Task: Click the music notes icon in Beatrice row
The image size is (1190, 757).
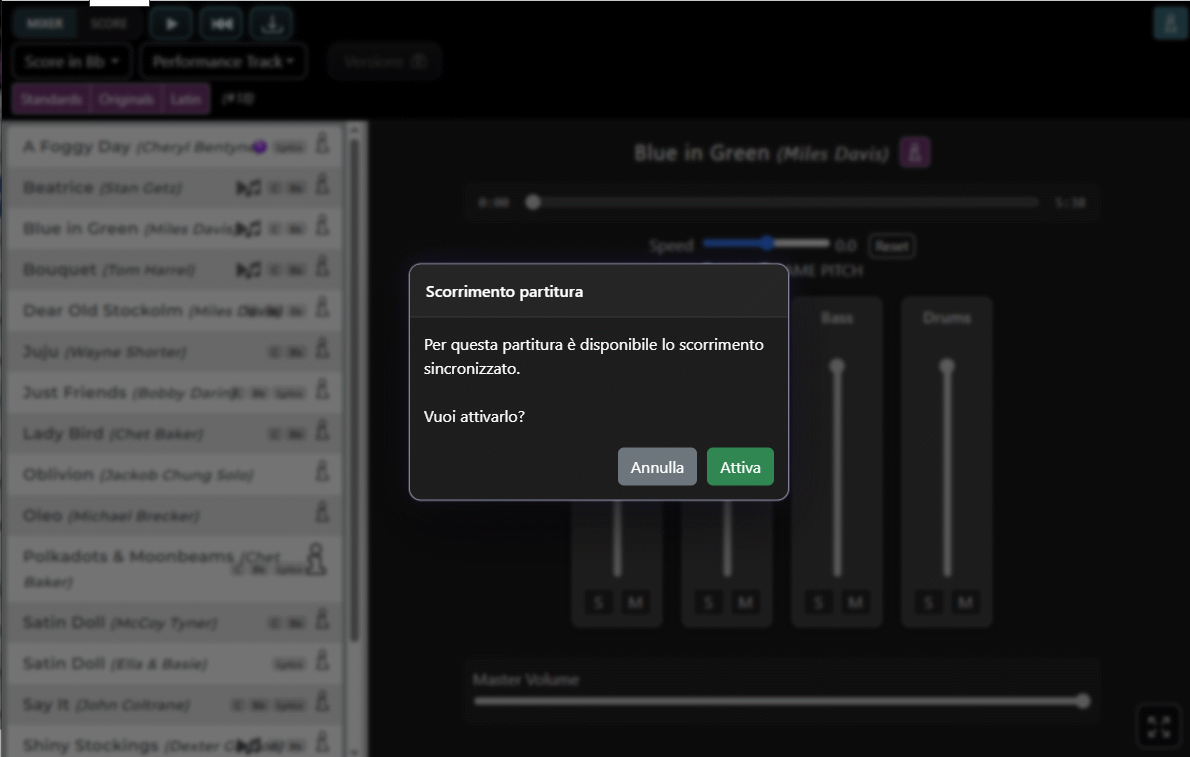Action: [249, 188]
